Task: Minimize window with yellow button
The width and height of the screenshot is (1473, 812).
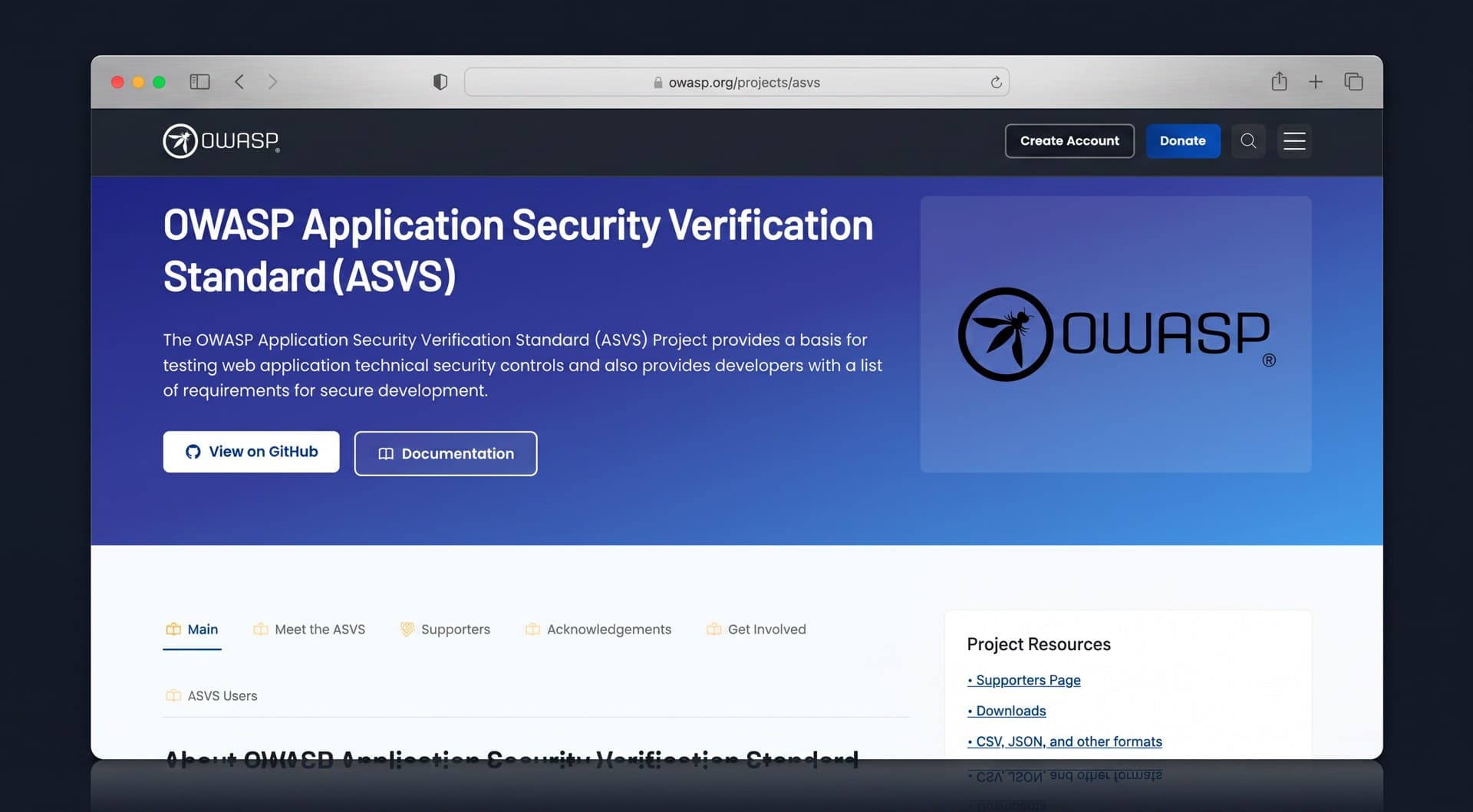Action: tap(138, 82)
